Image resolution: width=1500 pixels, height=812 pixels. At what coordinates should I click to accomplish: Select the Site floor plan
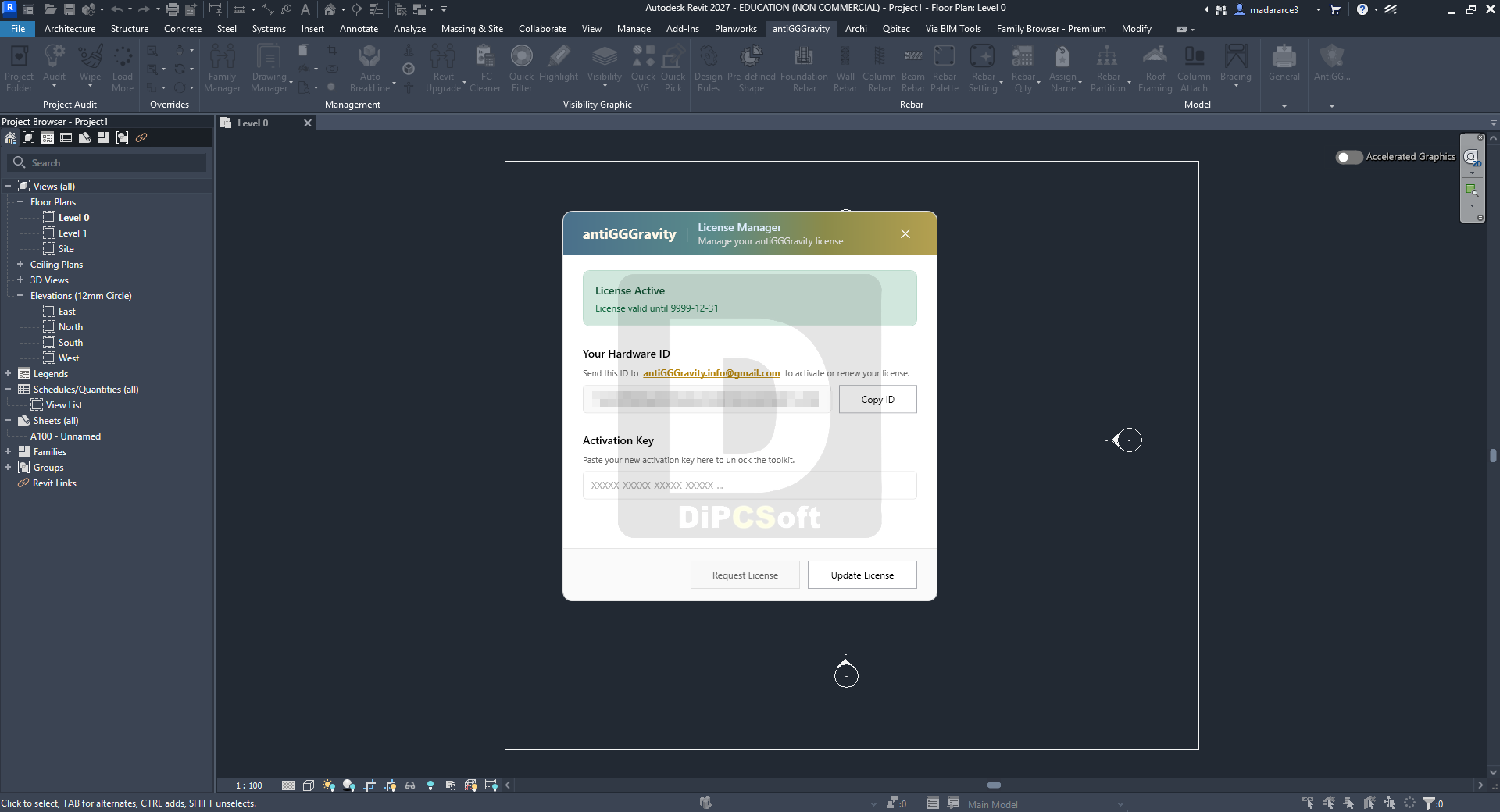pyautogui.click(x=66, y=249)
